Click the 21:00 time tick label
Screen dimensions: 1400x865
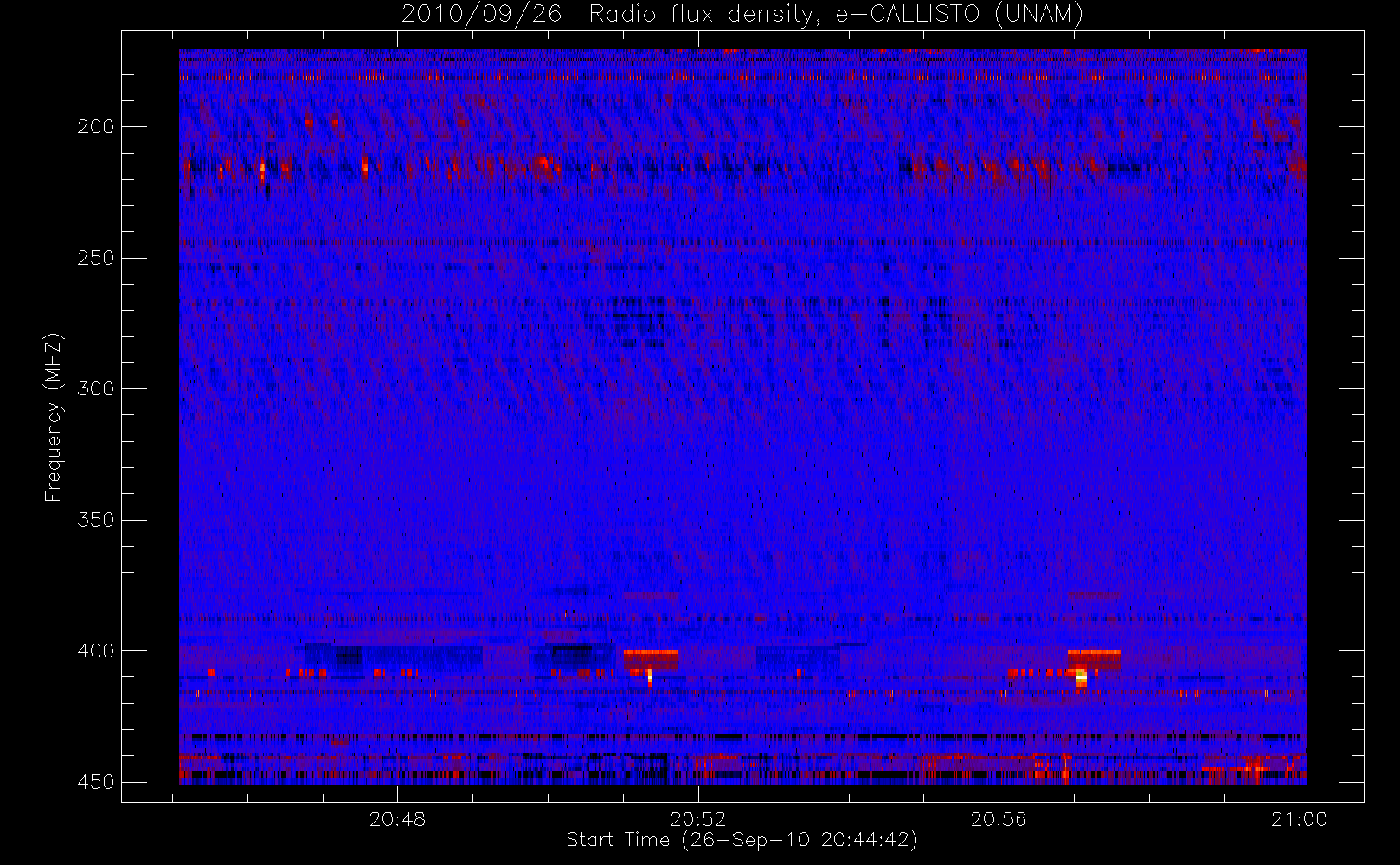coord(1300,820)
